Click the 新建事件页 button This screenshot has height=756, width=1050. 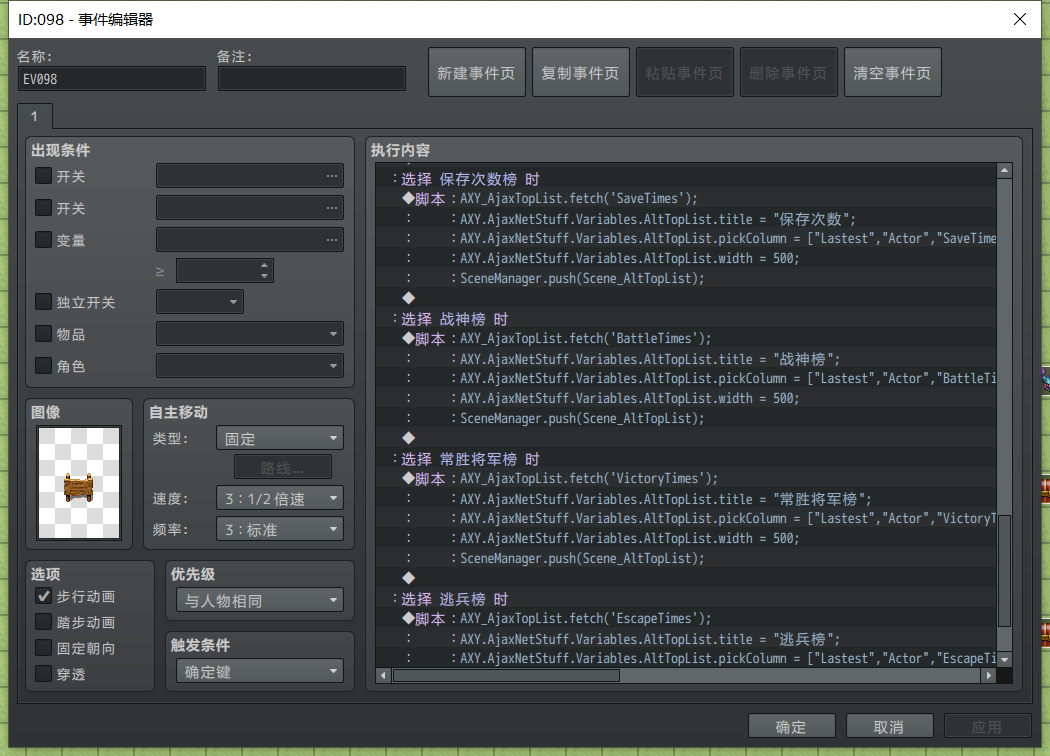(477, 72)
